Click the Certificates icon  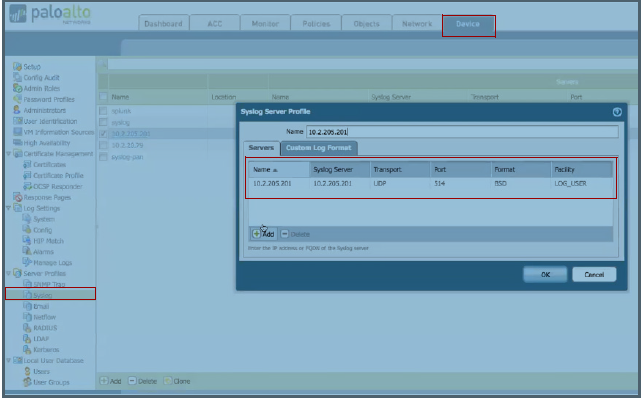coord(27,165)
